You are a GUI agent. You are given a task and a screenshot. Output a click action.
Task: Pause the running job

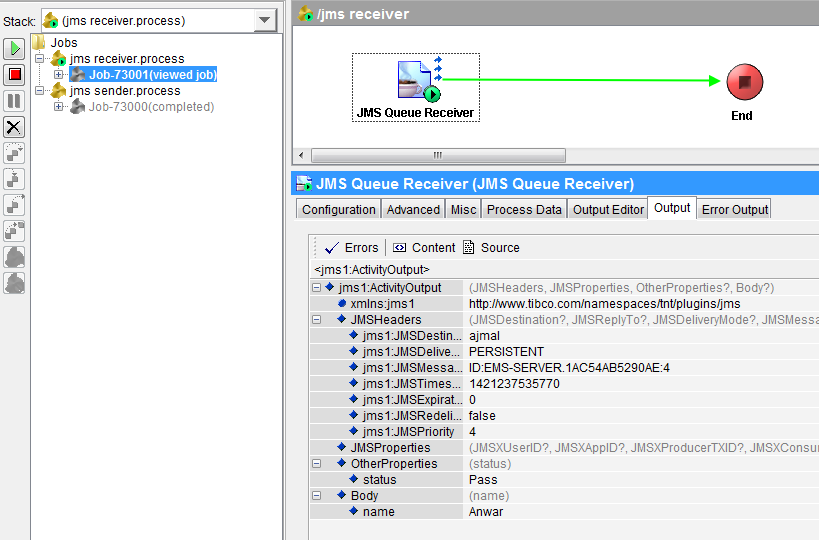pos(14,101)
